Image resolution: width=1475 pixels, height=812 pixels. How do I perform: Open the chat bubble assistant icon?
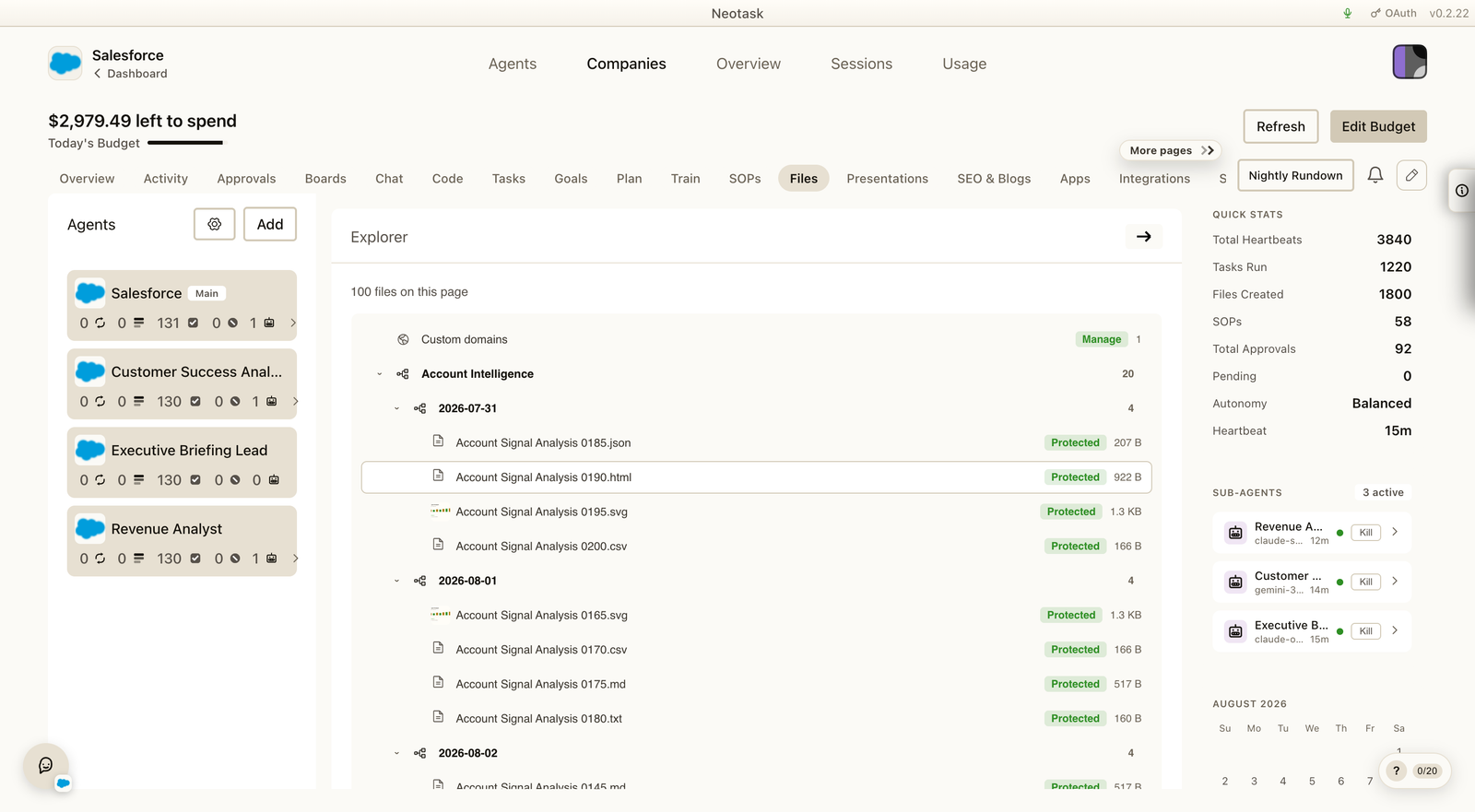(46, 765)
